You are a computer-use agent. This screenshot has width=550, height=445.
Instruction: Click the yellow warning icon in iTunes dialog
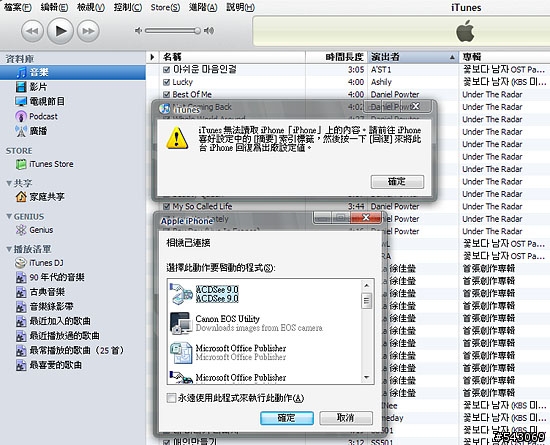tap(177, 138)
